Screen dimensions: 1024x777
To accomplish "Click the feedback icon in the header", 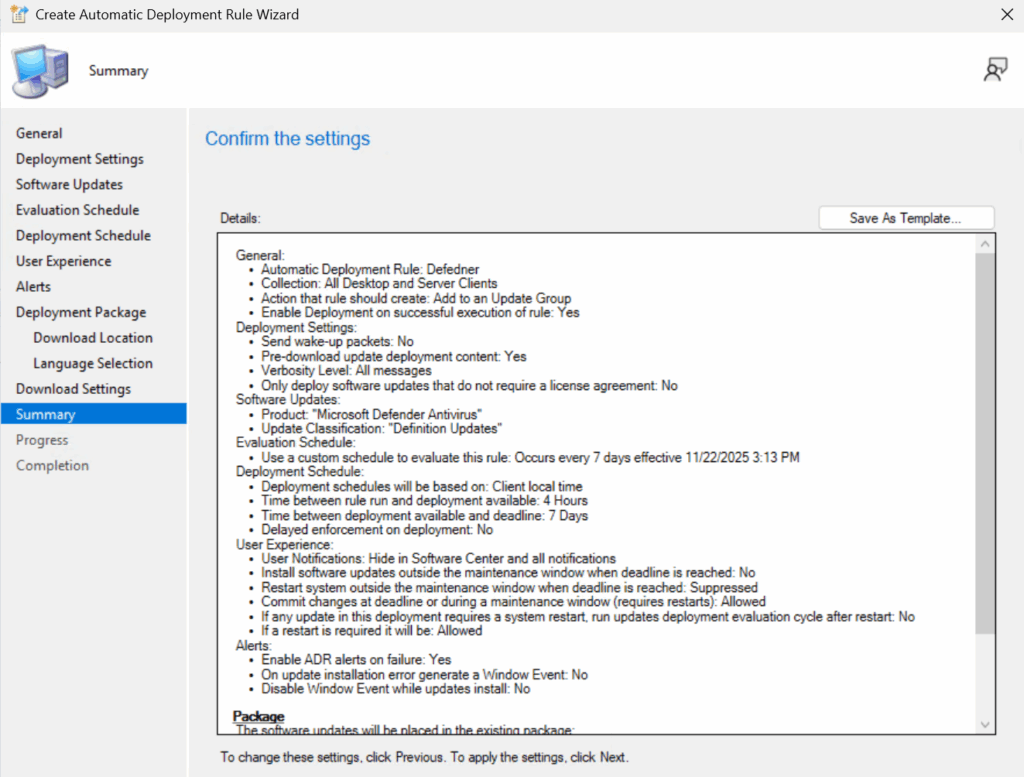I will coord(995,70).
